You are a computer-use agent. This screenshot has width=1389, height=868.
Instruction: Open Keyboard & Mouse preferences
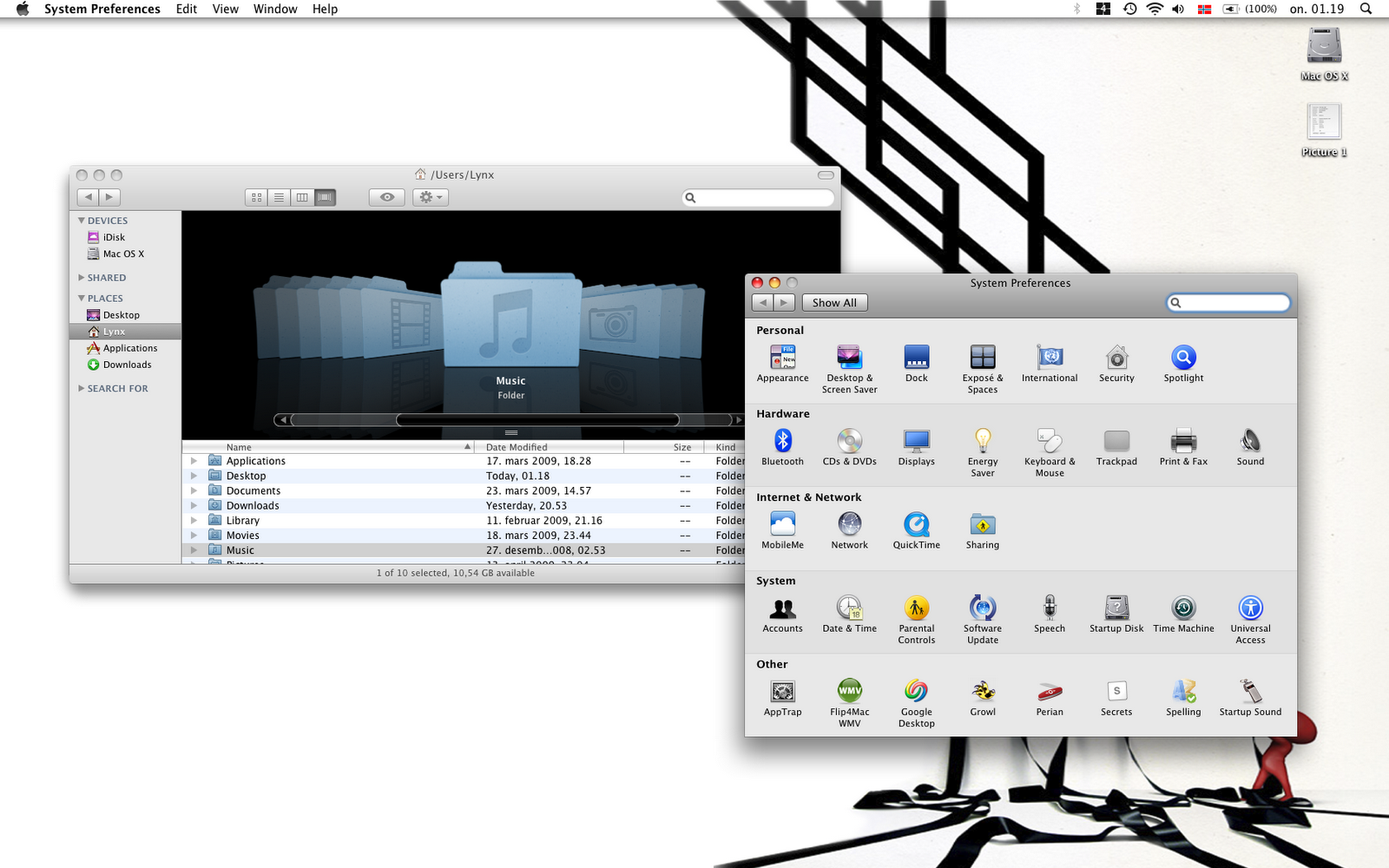tap(1050, 452)
